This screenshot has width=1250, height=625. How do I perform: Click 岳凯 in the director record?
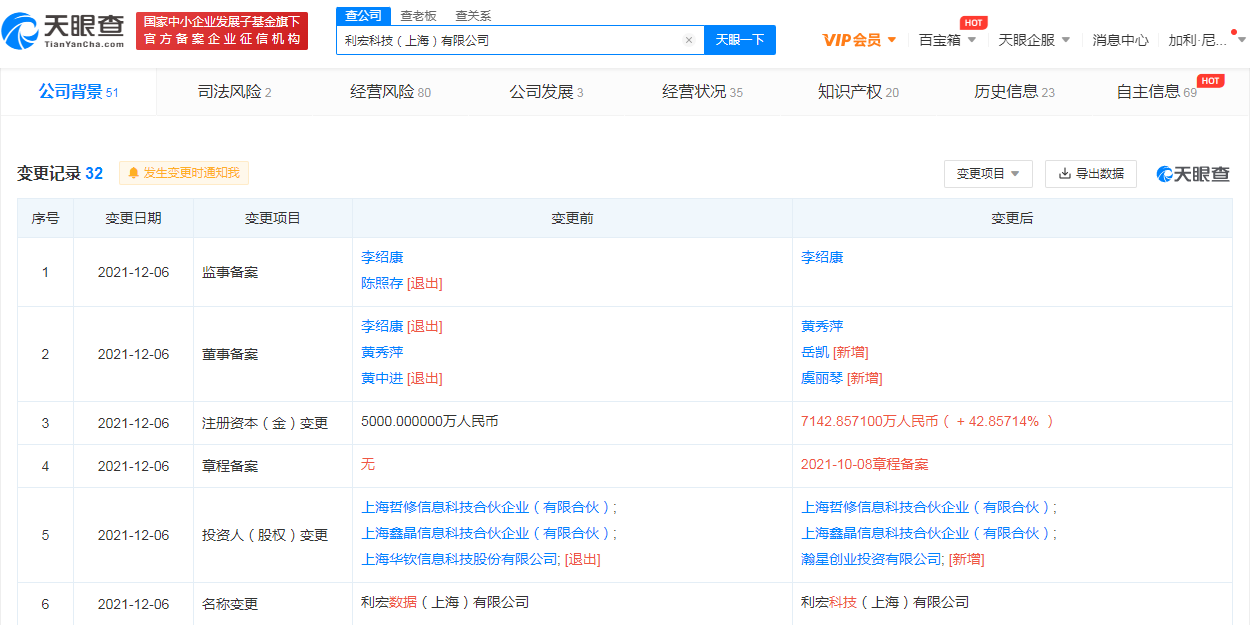[x=815, y=352]
